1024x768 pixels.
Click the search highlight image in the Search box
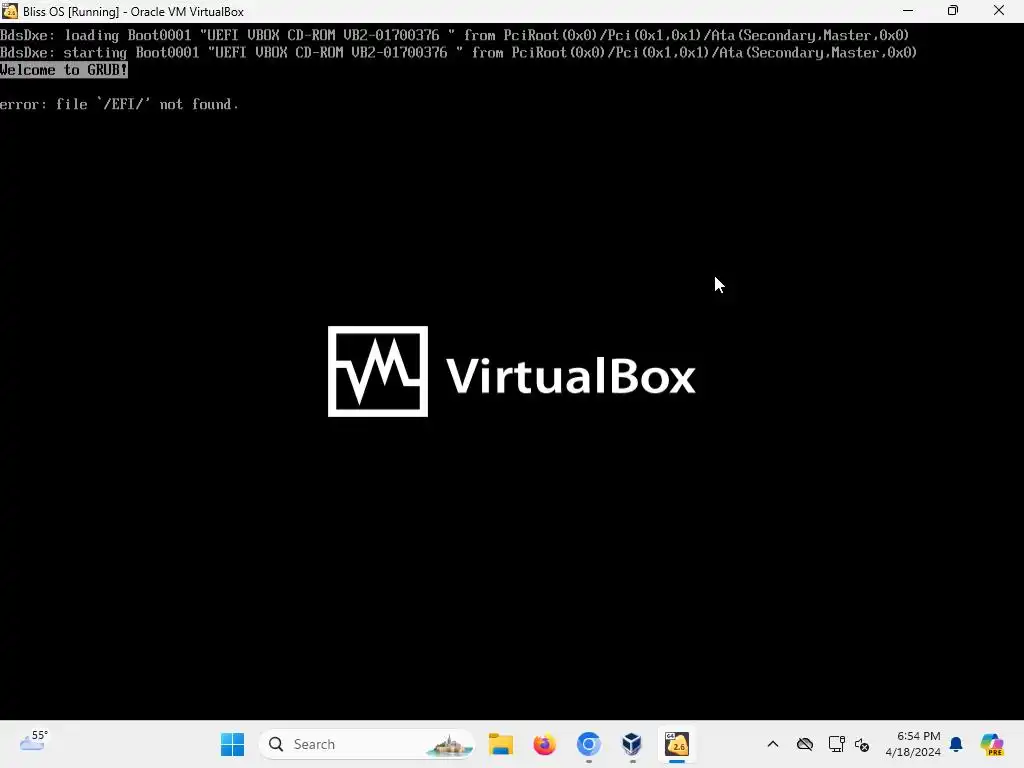point(449,745)
